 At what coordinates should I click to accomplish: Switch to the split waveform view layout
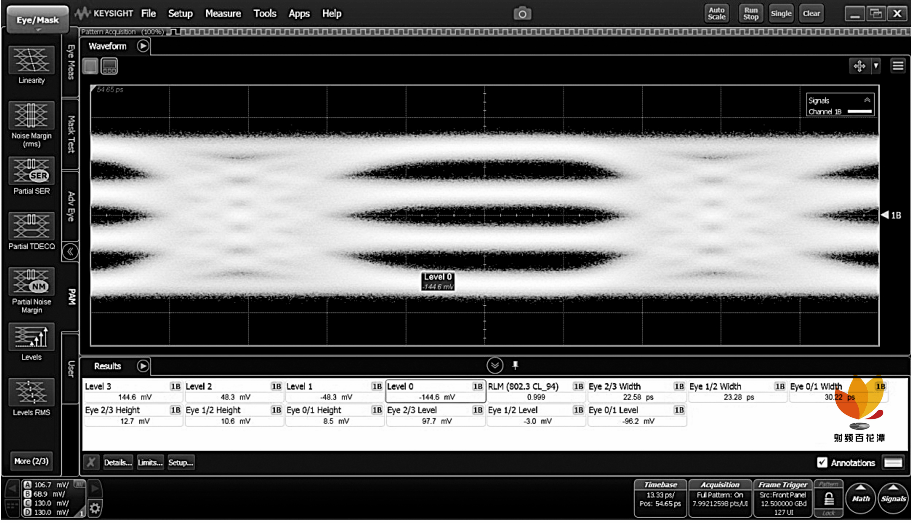(109, 66)
